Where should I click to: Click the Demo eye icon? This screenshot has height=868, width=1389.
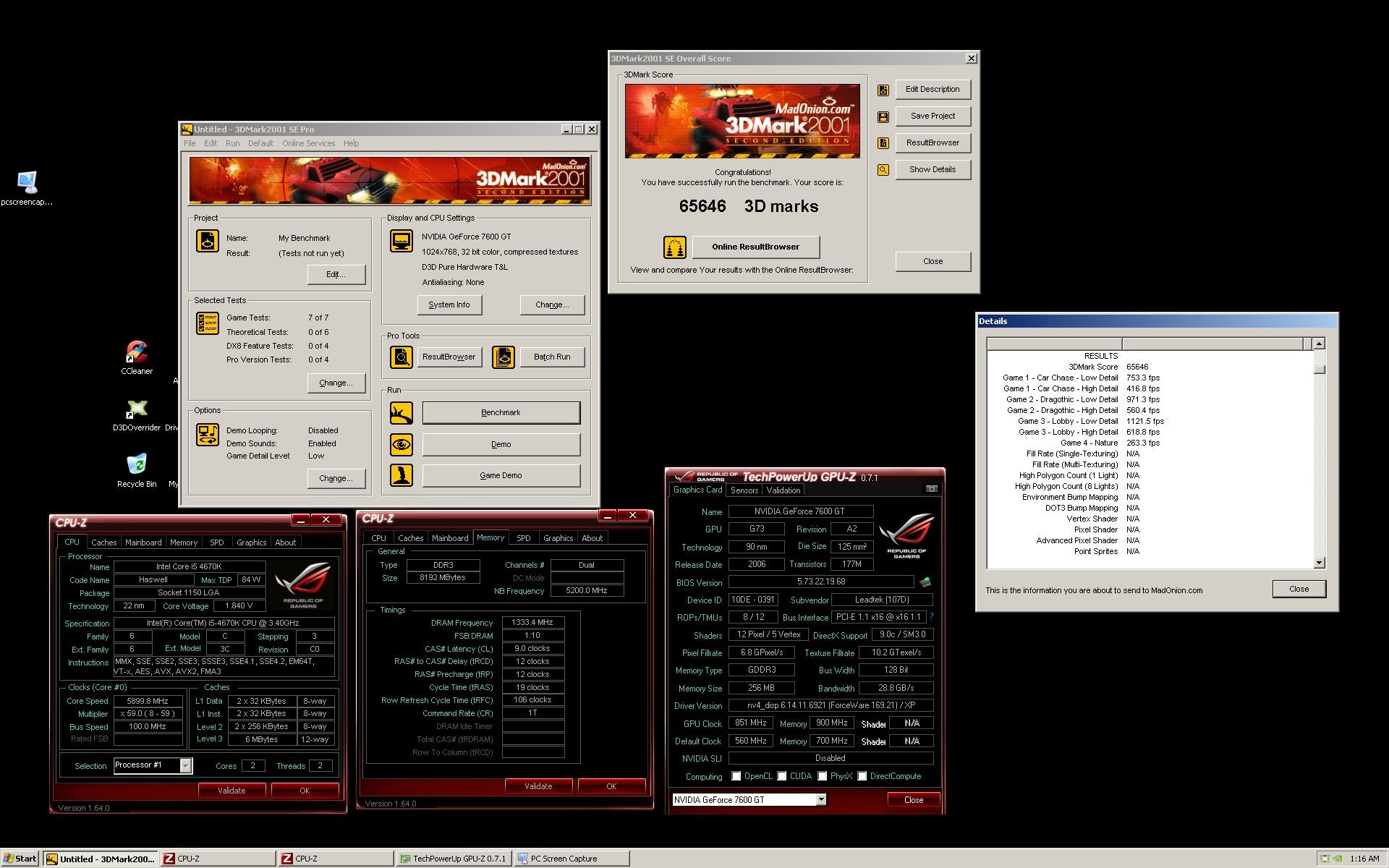[x=402, y=444]
